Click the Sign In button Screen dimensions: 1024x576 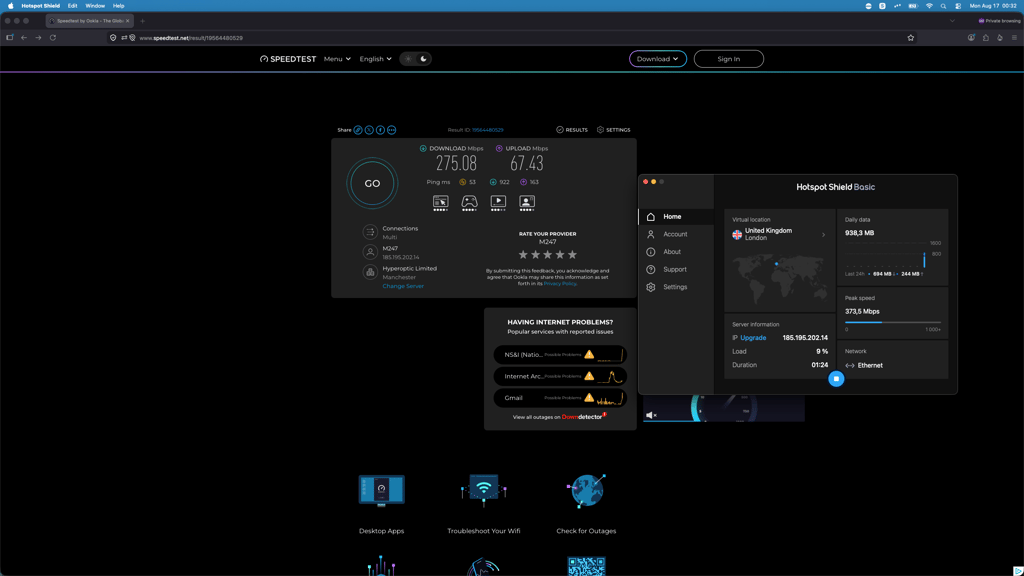click(729, 59)
